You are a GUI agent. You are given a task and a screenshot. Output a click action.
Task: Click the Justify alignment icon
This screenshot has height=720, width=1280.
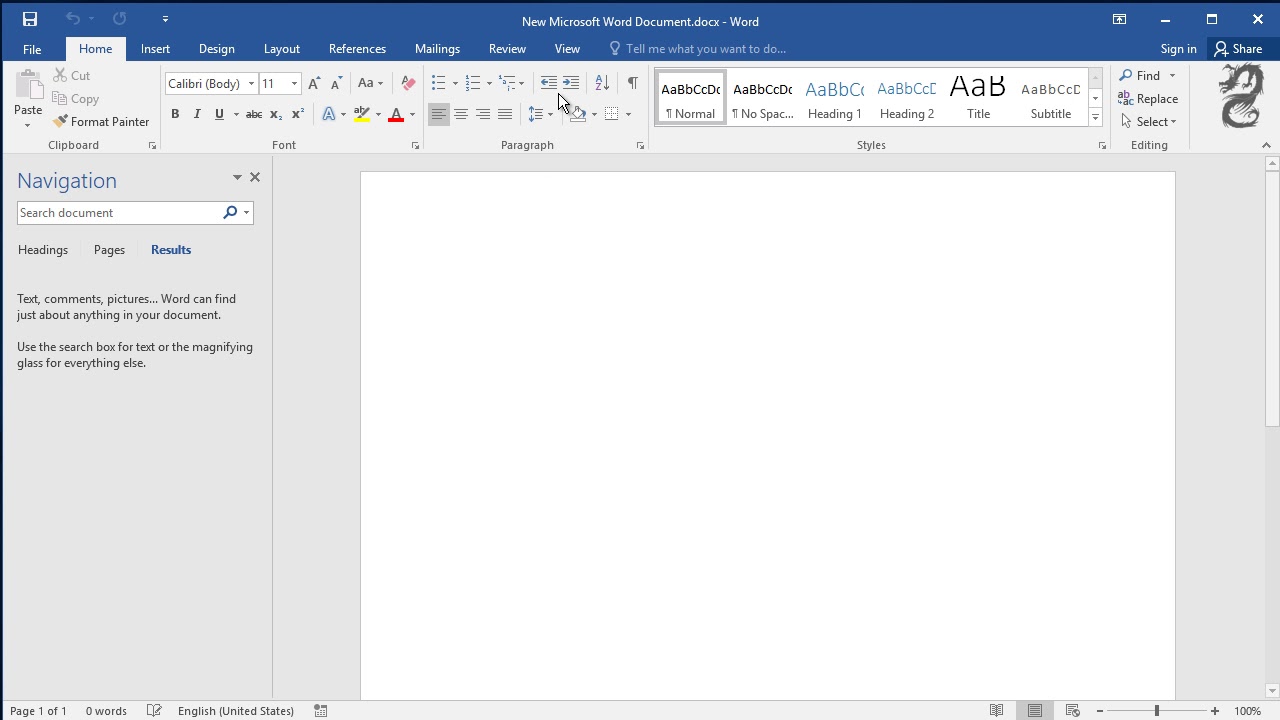pos(505,114)
